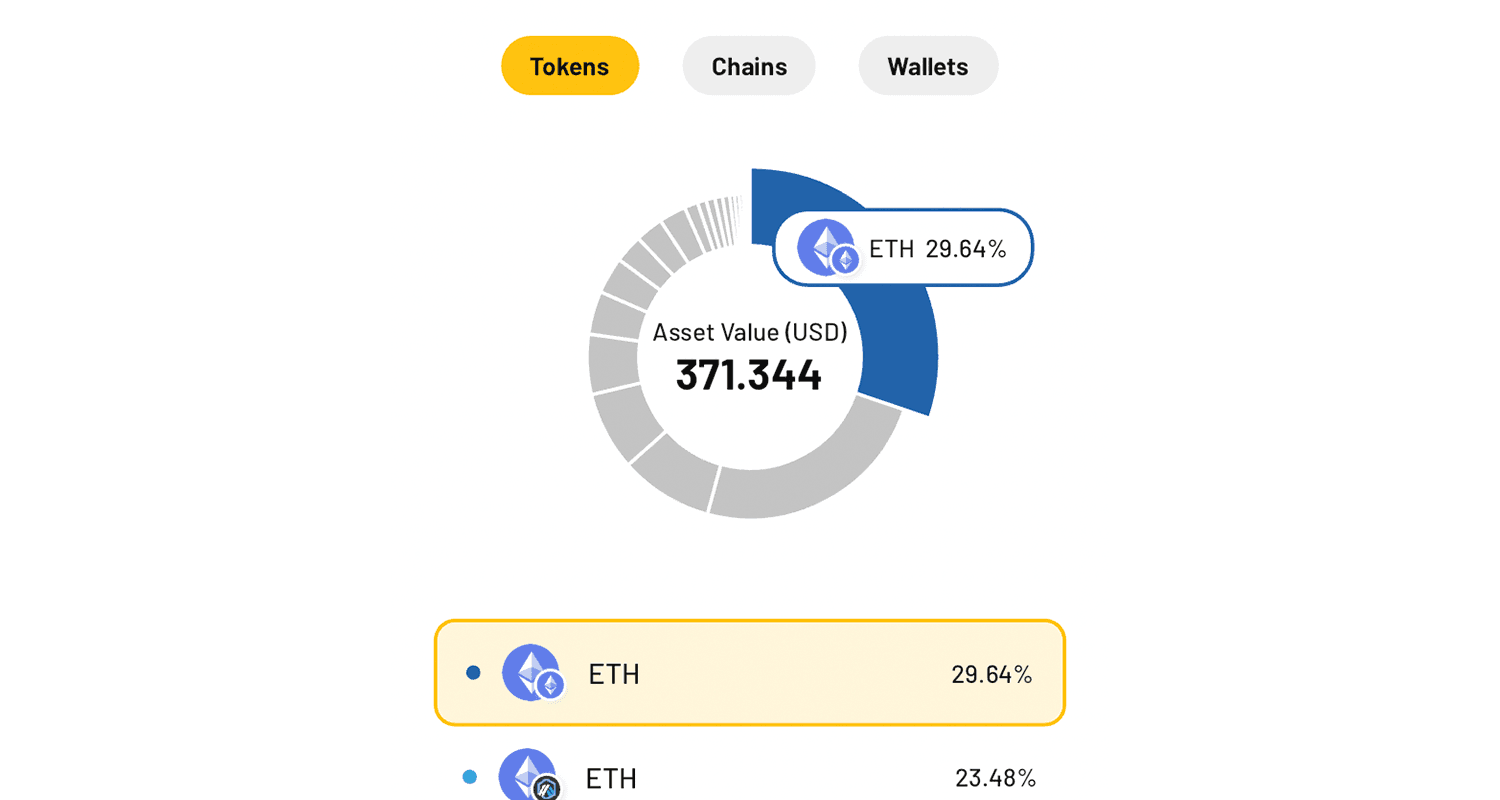Click the 29.64% value in the highlighted row

click(x=991, y=674)
